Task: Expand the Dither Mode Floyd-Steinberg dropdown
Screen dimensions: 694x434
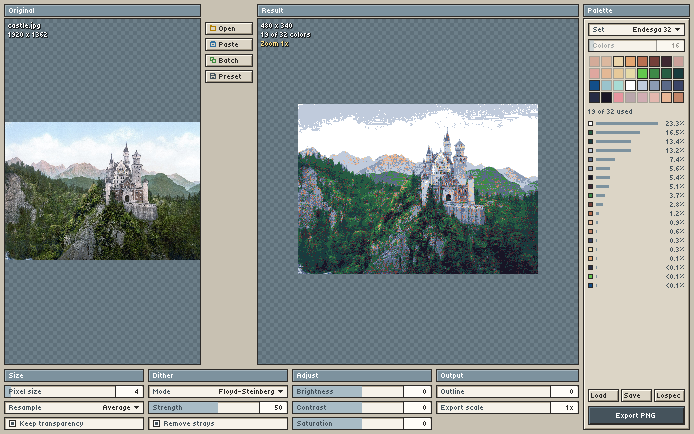Action: click(x=218, y=392)
